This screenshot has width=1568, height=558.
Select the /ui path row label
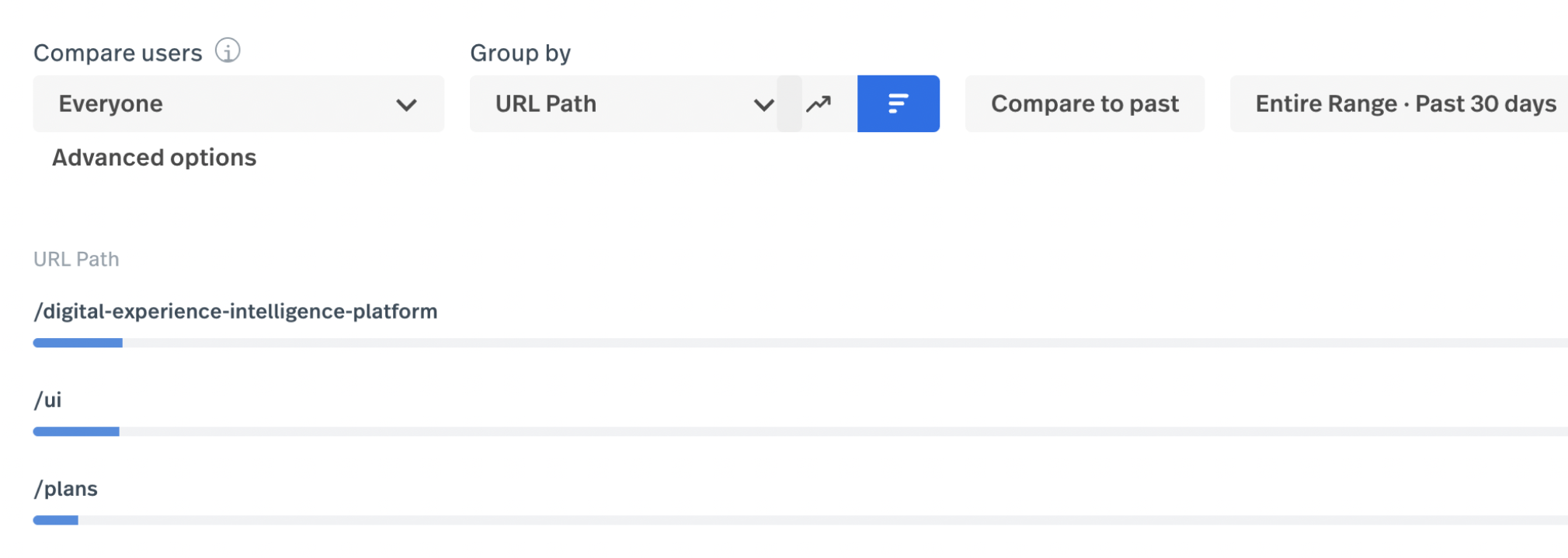coord(47,400)
